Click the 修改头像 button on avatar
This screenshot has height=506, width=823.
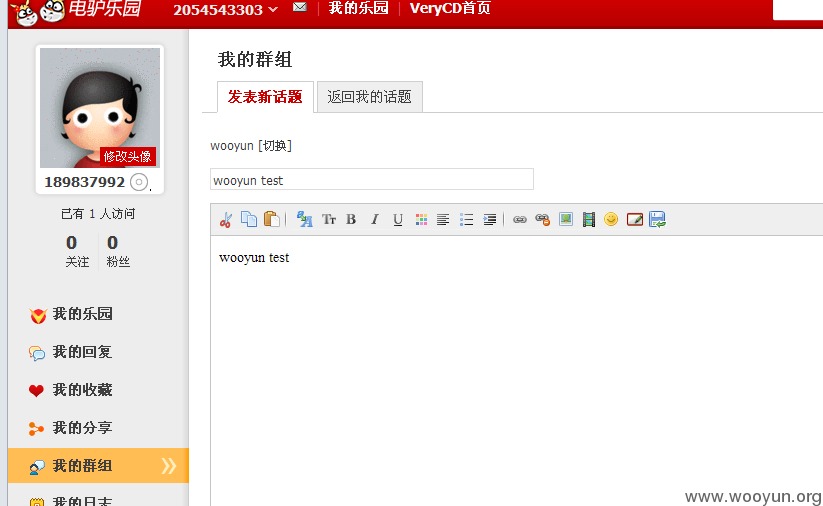click(128, 156)
